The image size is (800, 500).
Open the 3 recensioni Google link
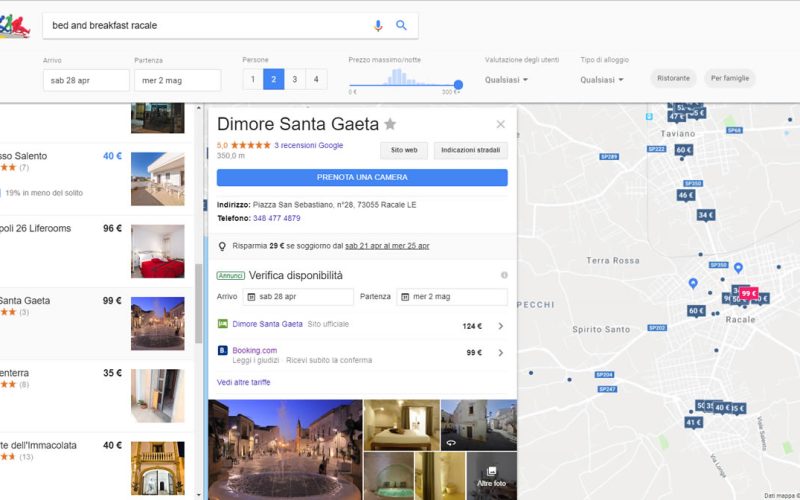click(x=309, y=145)
